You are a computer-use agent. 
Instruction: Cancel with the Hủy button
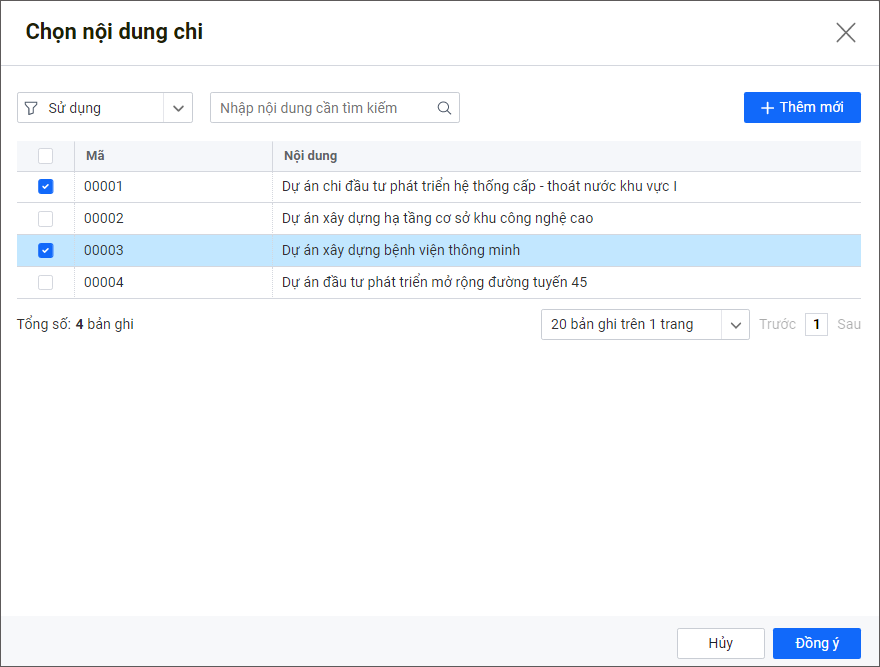coord(720,643)
